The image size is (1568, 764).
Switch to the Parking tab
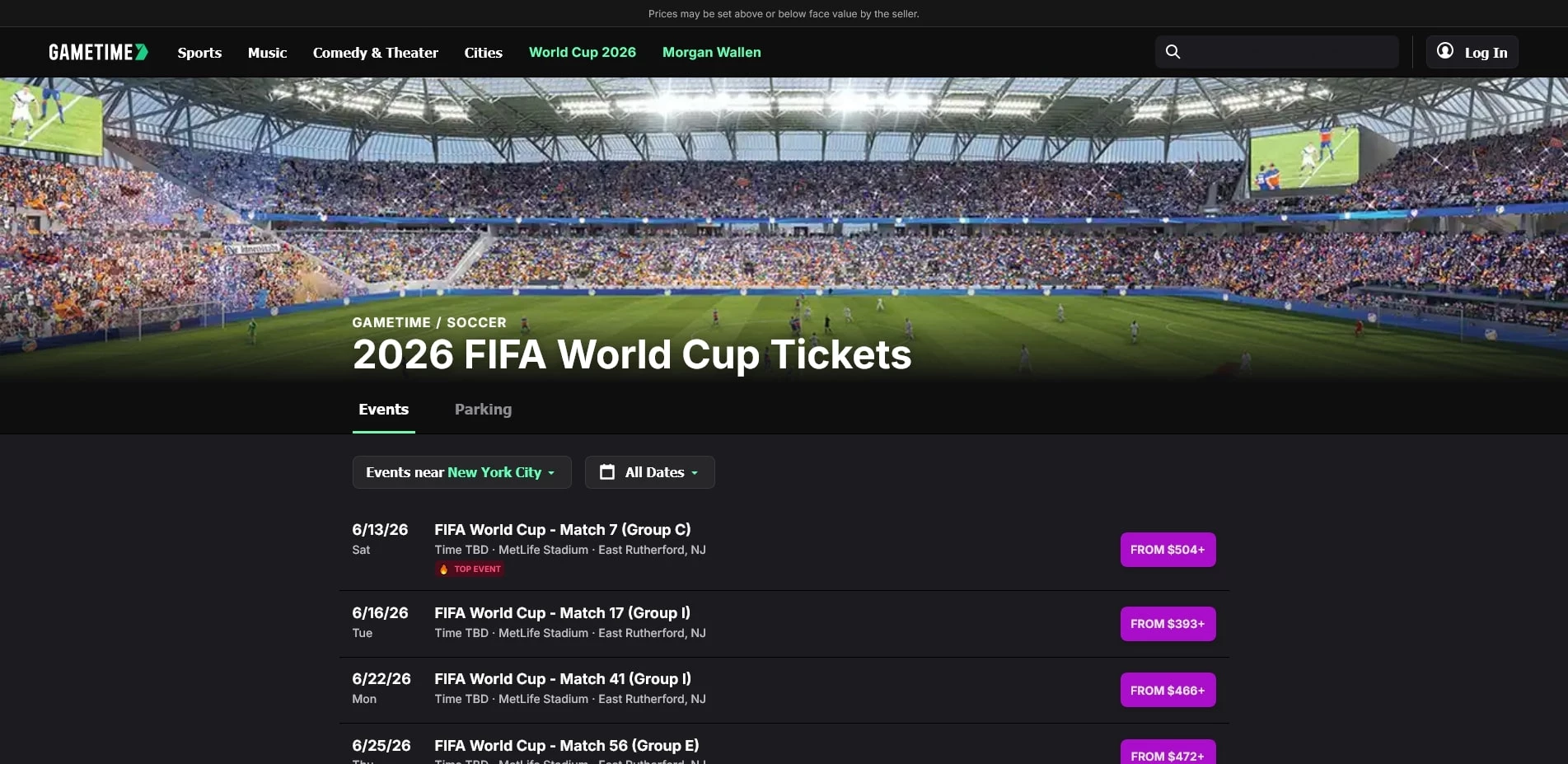pyautogui.click(x=483, y=410)
